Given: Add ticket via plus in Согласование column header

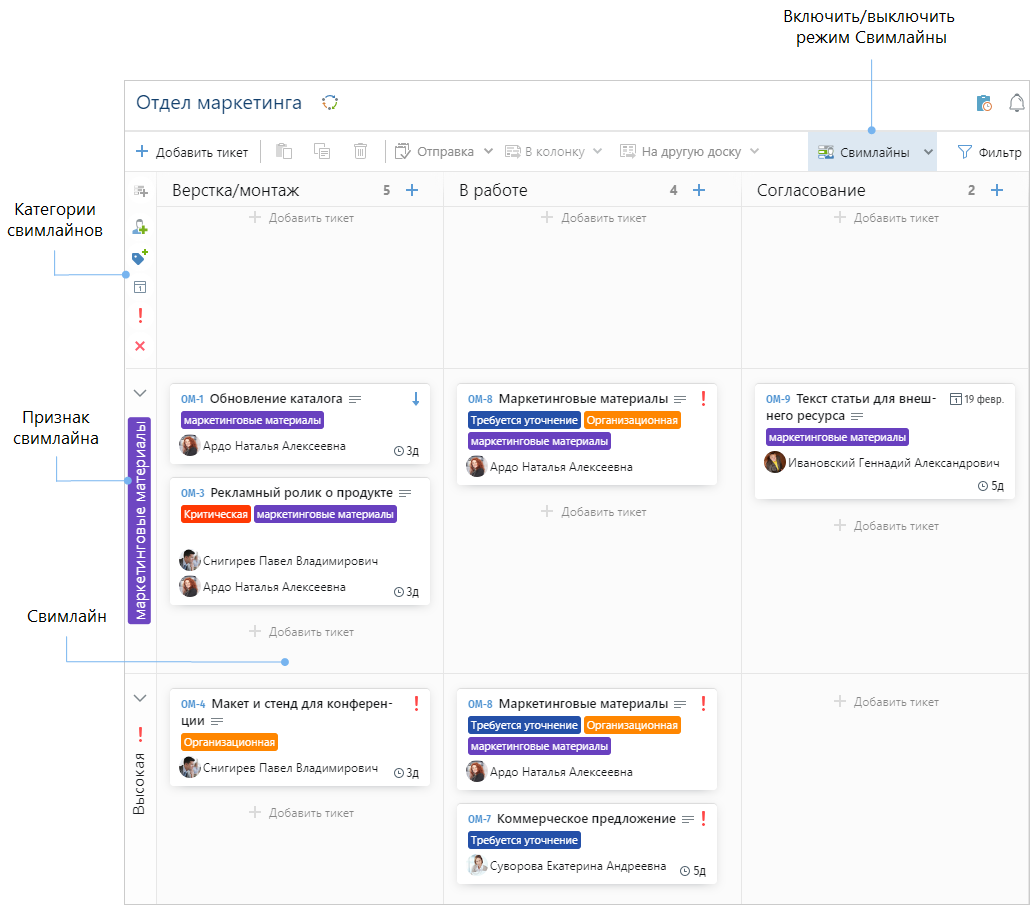Looking at the screenshot, I should coord(996,190).
